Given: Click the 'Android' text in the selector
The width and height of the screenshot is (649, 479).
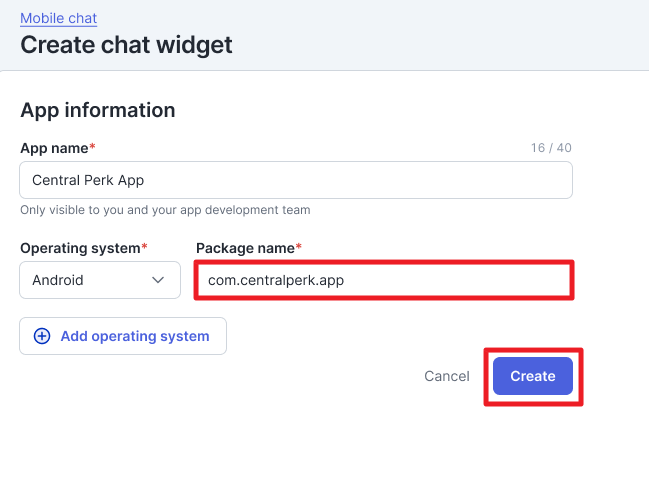Looking at the screenshot, I should click(58, 280).
